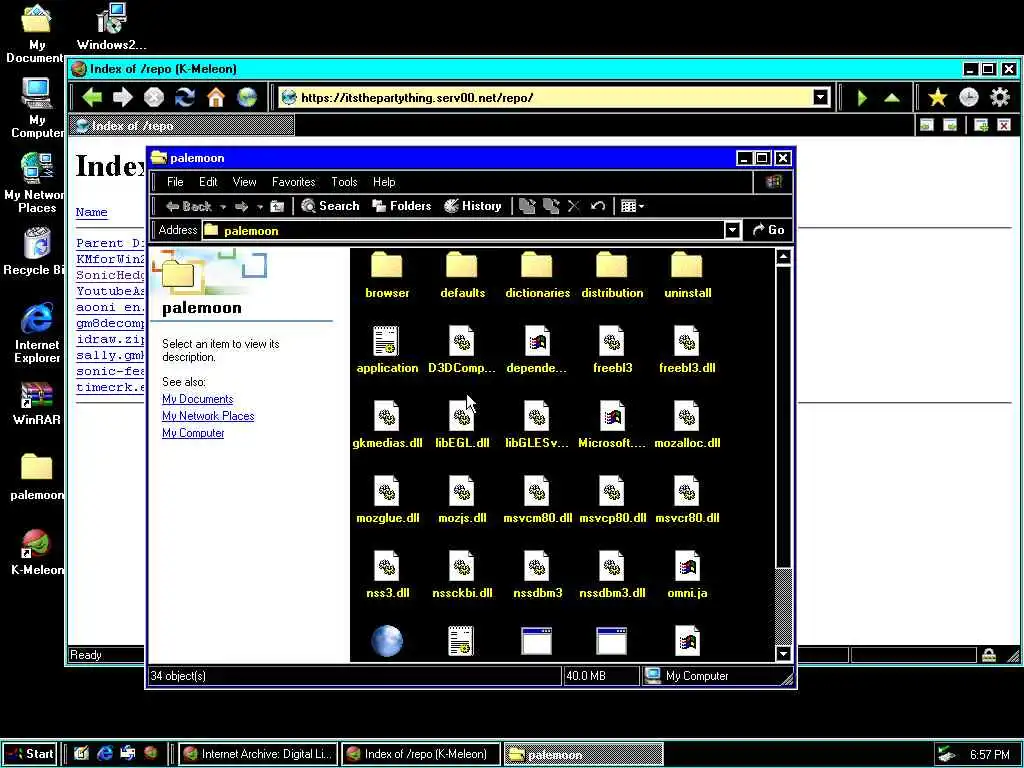Click the Move To toolbar icon
The image size is (1024, 768).
click(x=527, y=206)
